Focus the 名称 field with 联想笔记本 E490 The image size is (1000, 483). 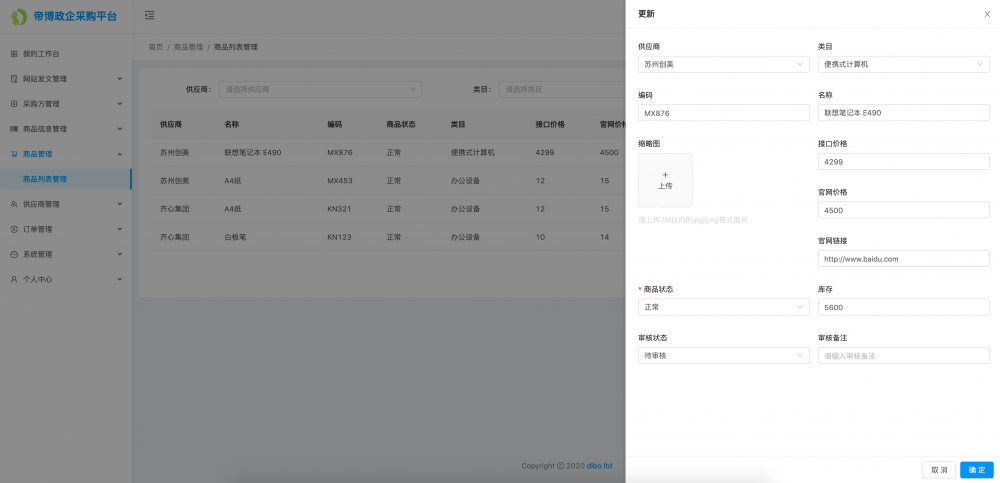click(903, 113)
